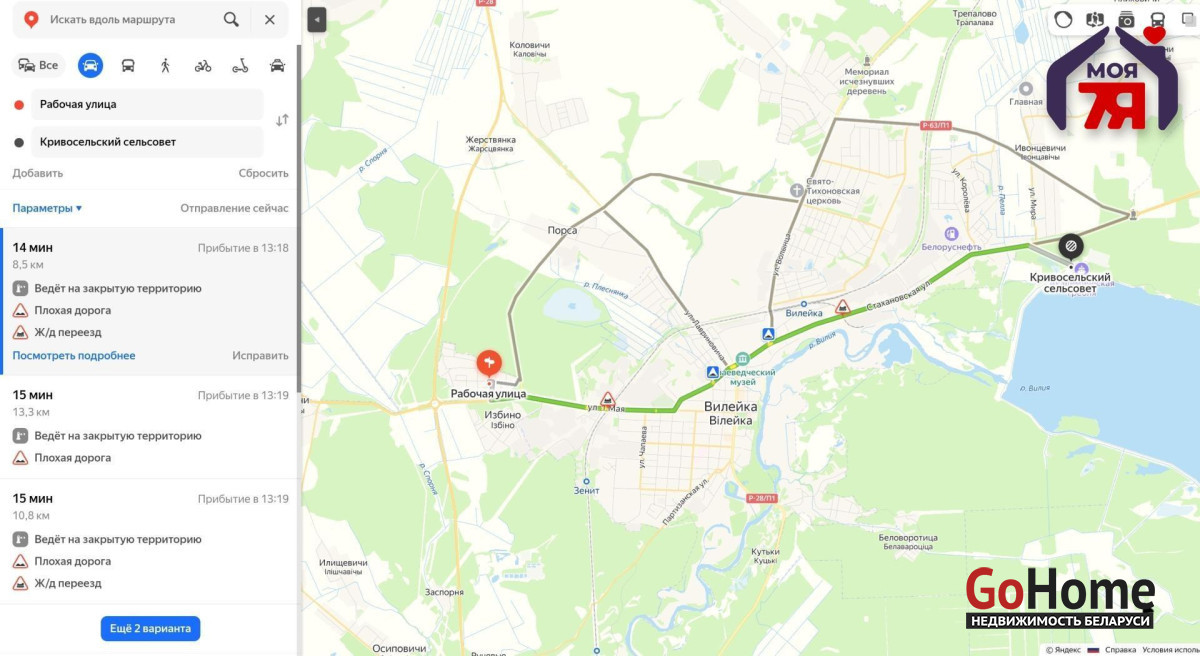Viewport: 1200px width, 656px height.
Task: Select the Все transport modes tab
Action: tap(38, 66)
